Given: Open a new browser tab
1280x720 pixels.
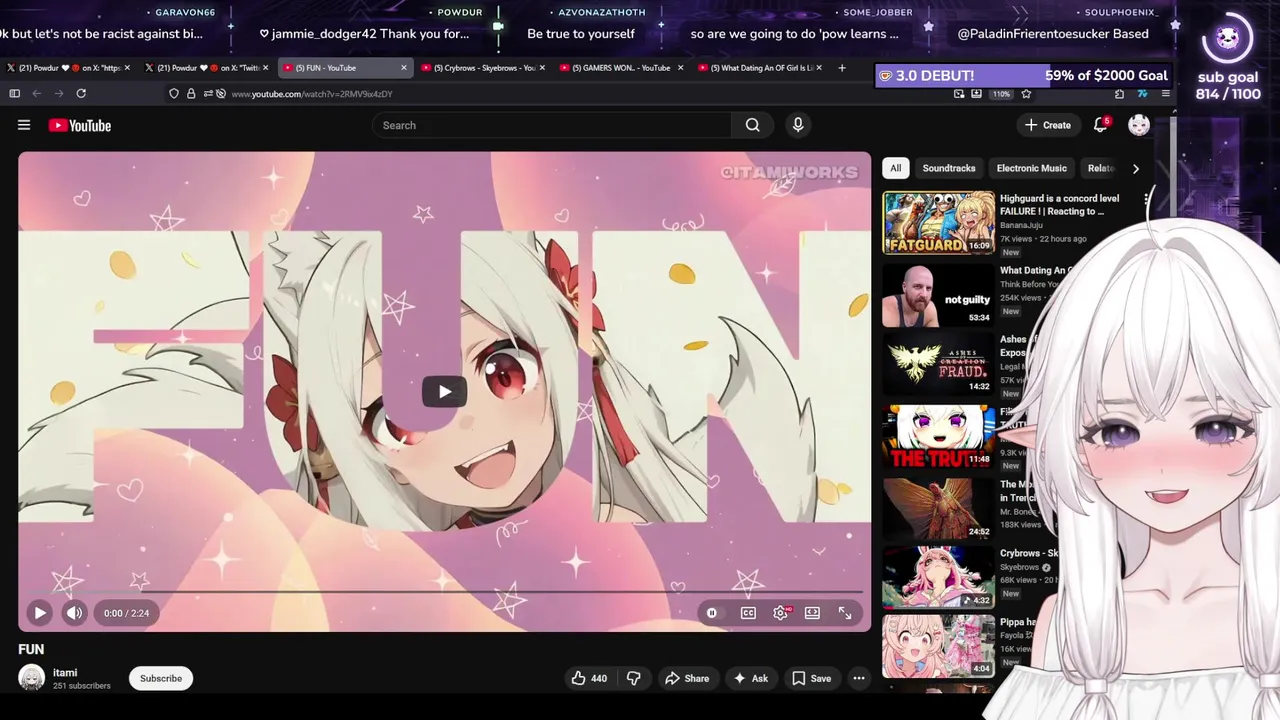Looking at the screenshot, I should coord(842,68).
